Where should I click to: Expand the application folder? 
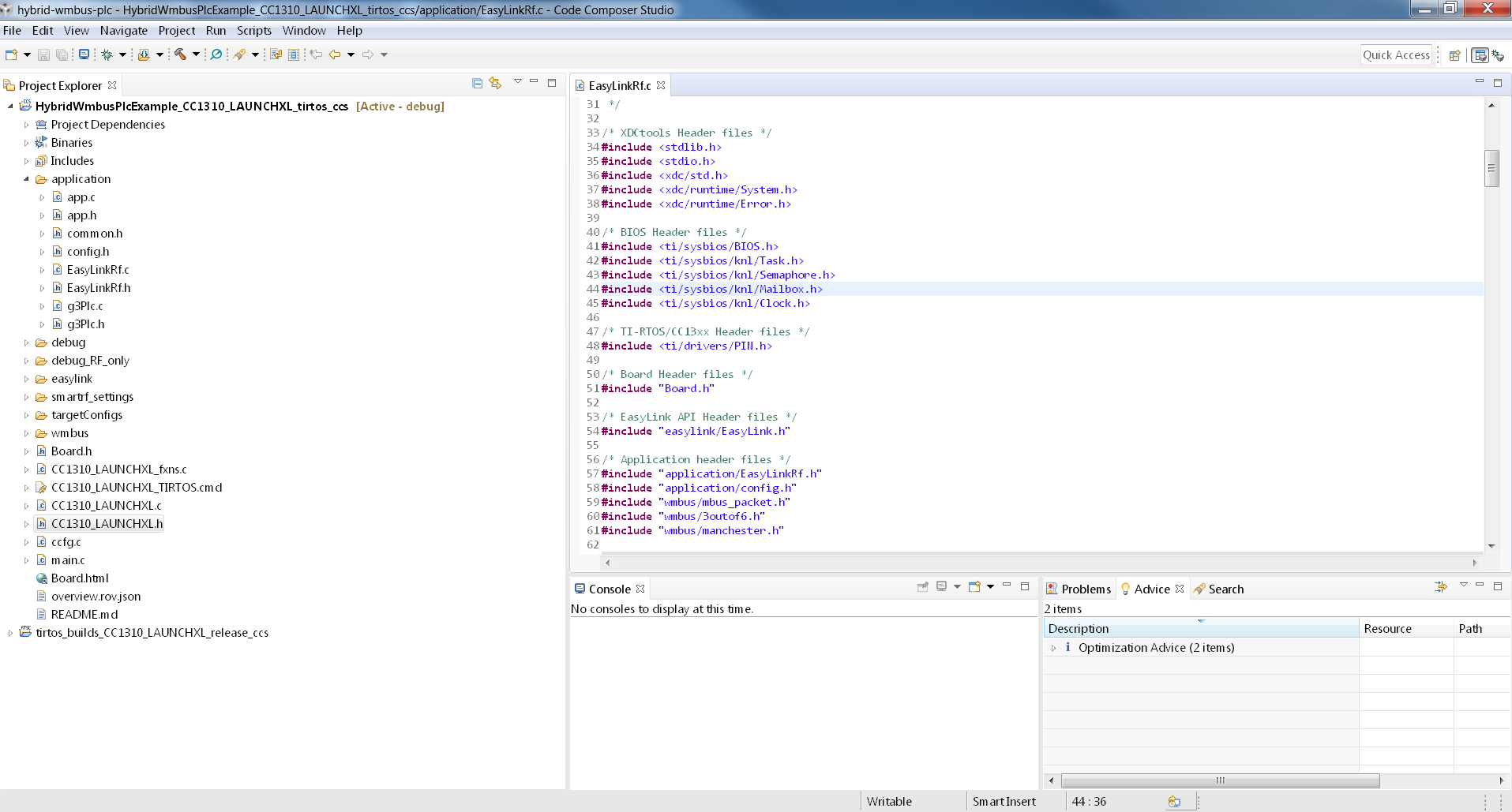pyautogui.click(x=26, y=179)
